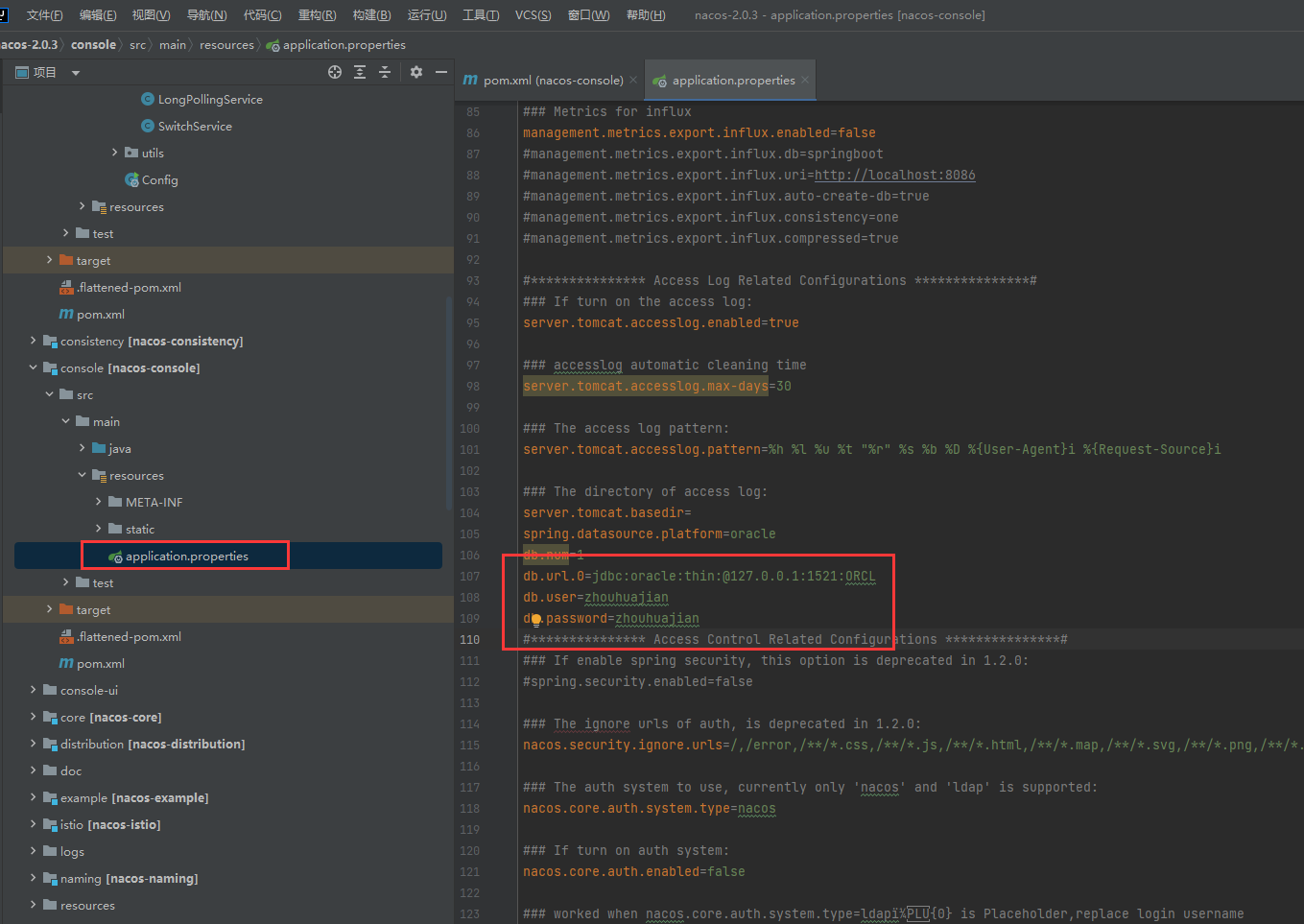Open the 工具(T) menu
This screenshot has width=1304, height=924.
[481, 15]
